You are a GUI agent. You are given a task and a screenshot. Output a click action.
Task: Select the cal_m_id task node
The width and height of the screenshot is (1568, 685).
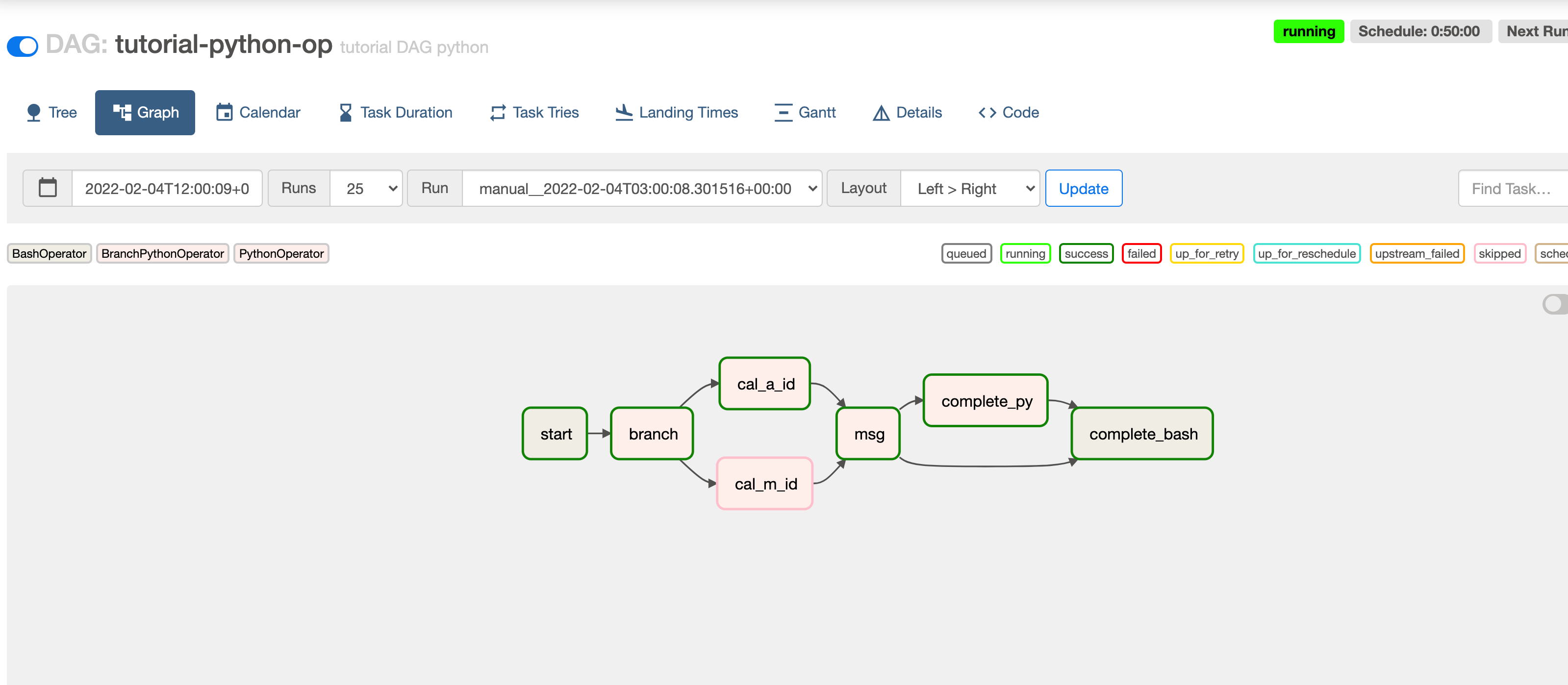tap(764, 484)
